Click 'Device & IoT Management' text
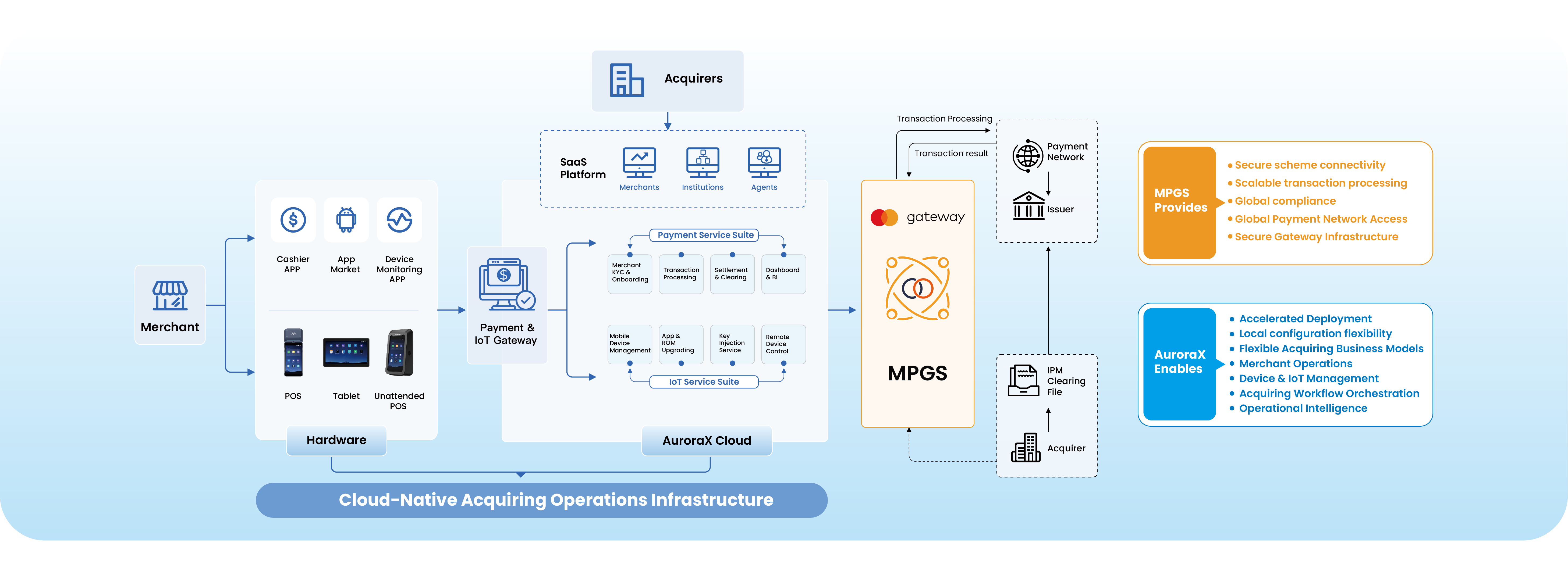 1309,379
